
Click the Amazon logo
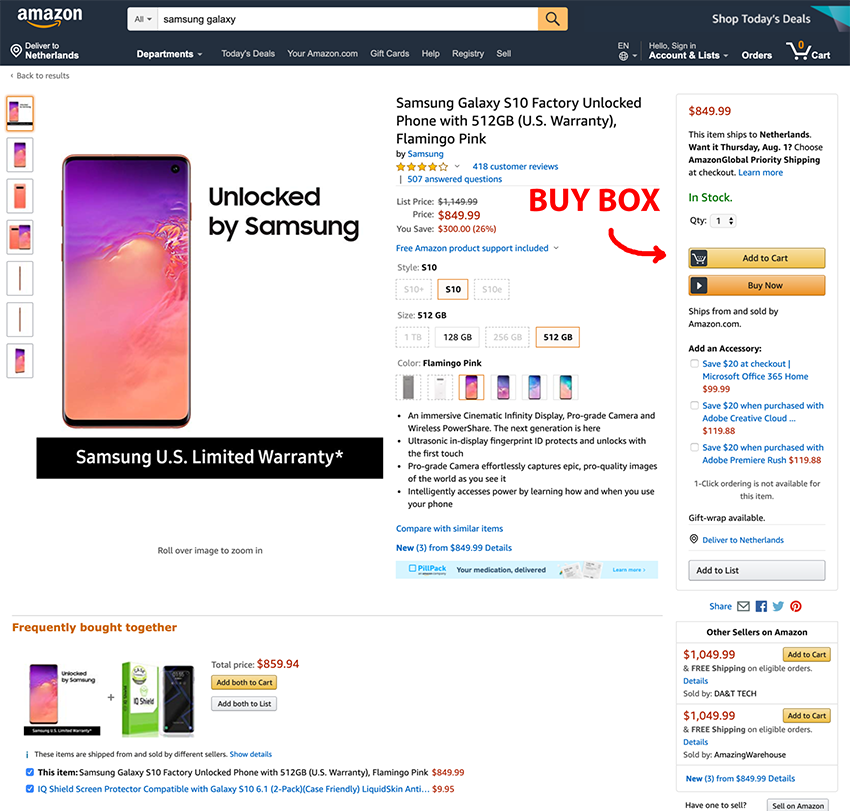pyautogui.click(x=49, y=17)
